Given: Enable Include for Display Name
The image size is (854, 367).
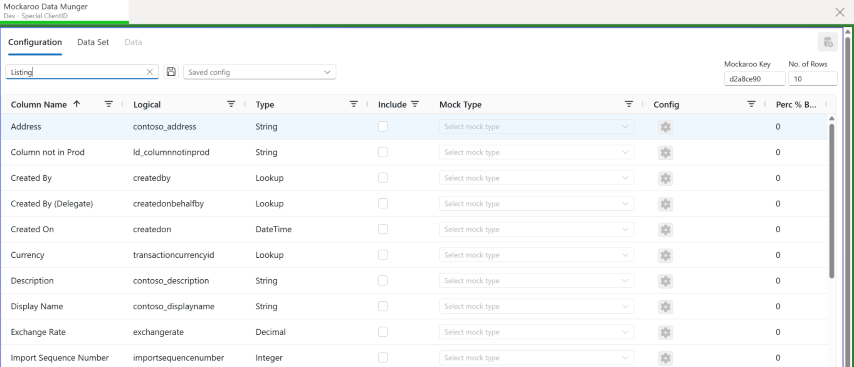Looking at the screenshot, I should coord(383,306).
